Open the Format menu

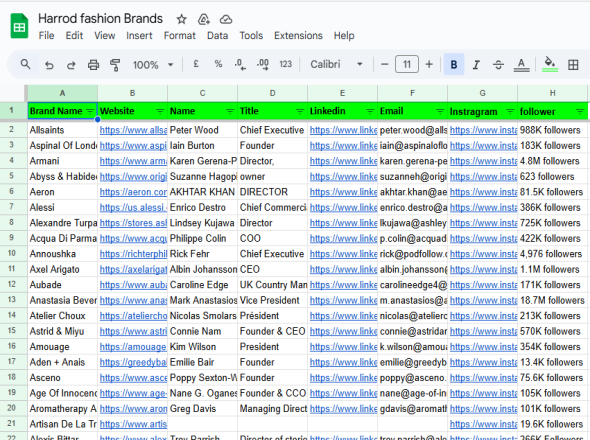pos(179,35)
